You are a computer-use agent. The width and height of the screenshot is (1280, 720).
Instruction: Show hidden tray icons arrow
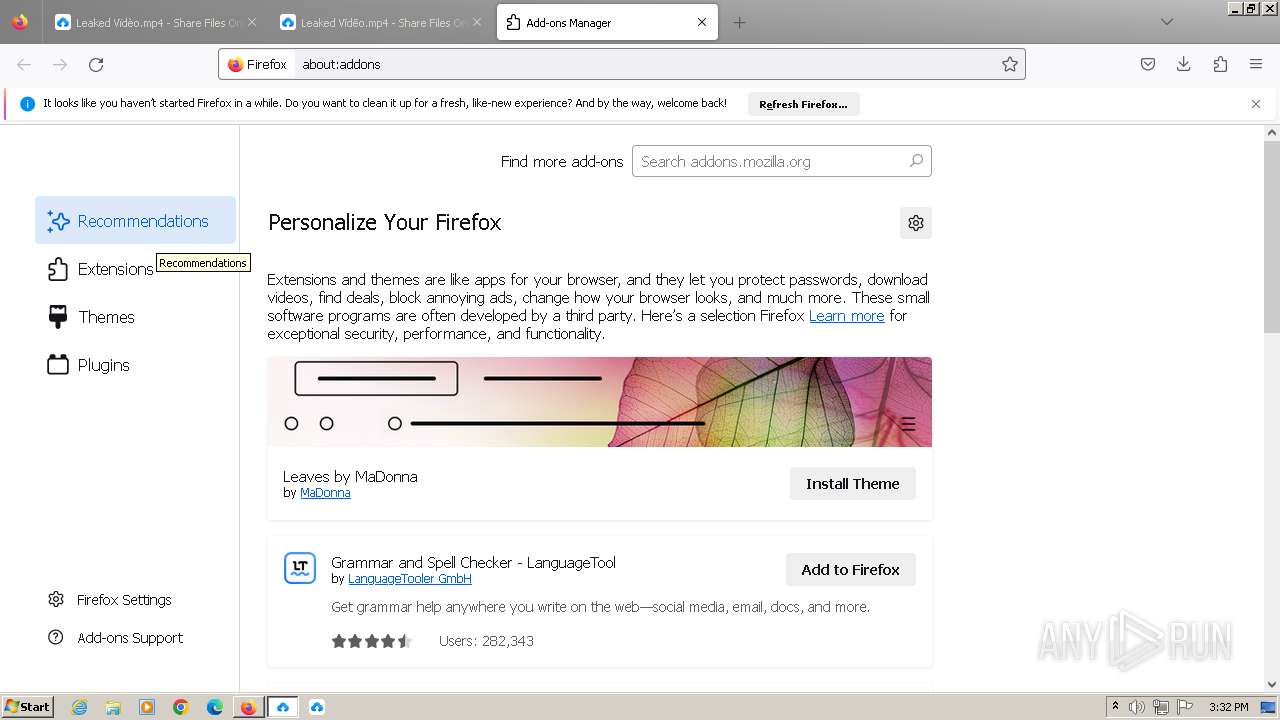click(1115, 707)
